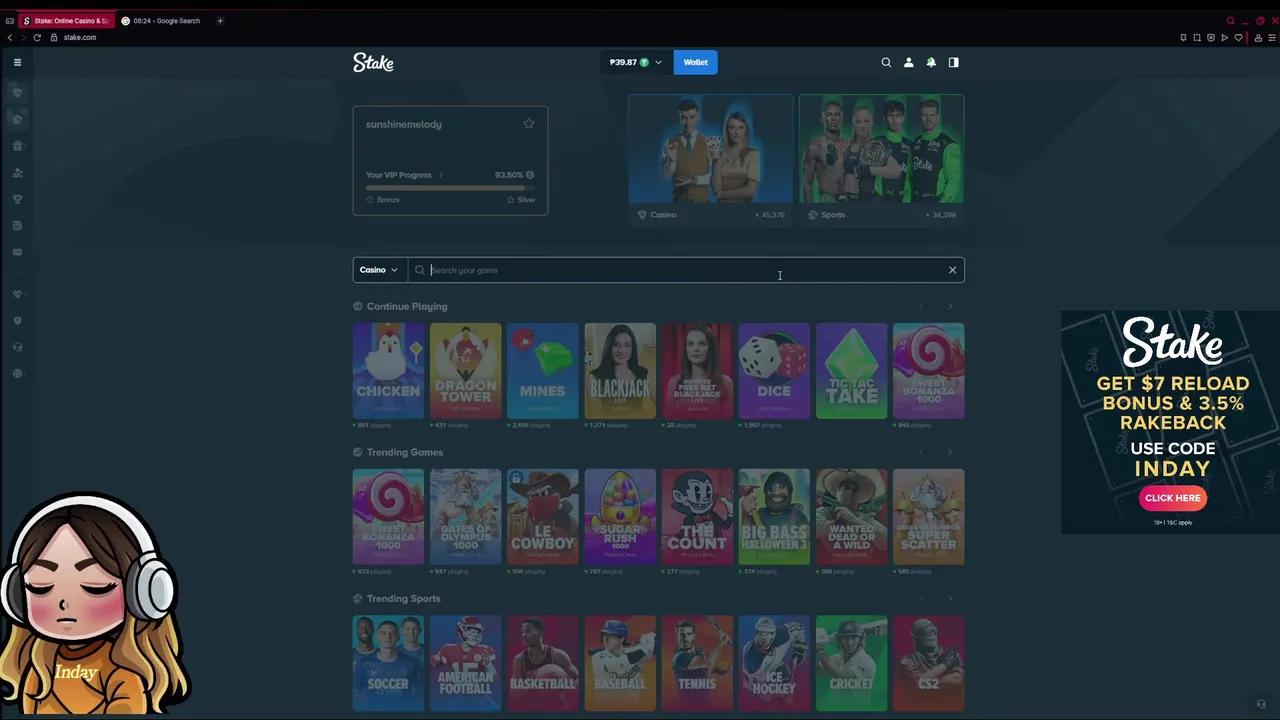This screenshot has width=1280, height=720.
Task: Open the user profile icon
Action: coord(909,62)
